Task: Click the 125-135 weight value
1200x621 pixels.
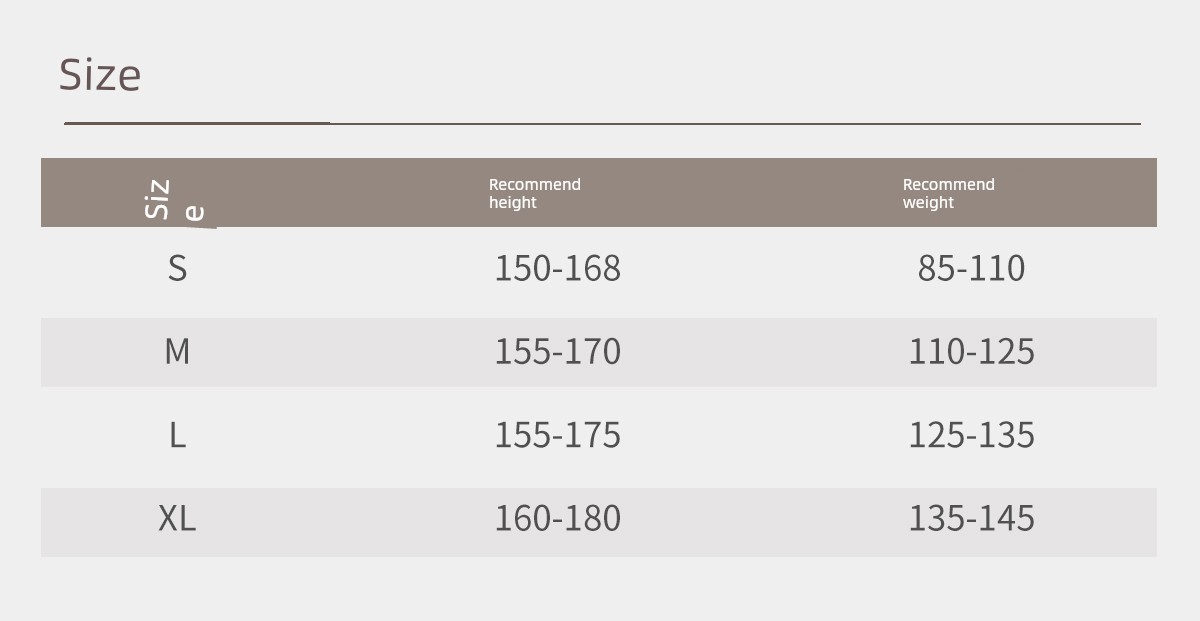Action: (971, 435)
